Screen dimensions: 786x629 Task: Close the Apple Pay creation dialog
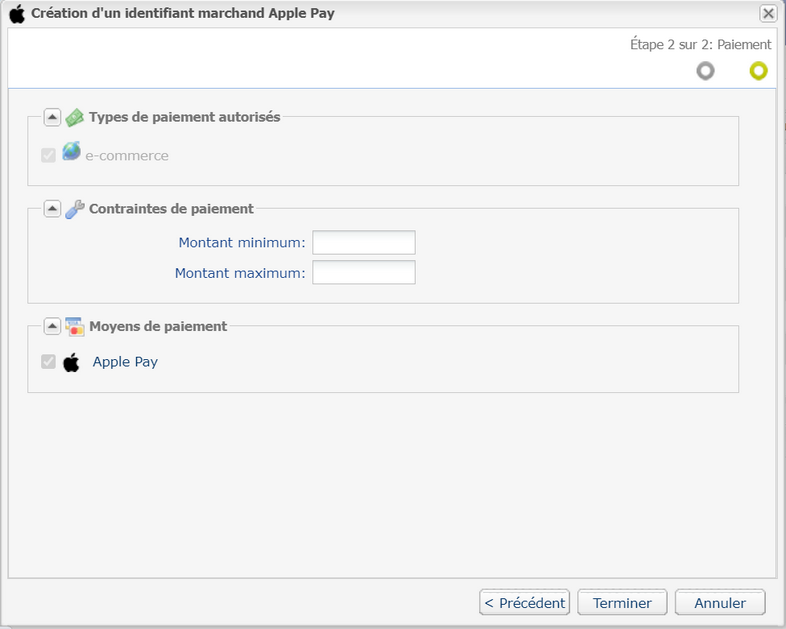coord(768,14)
